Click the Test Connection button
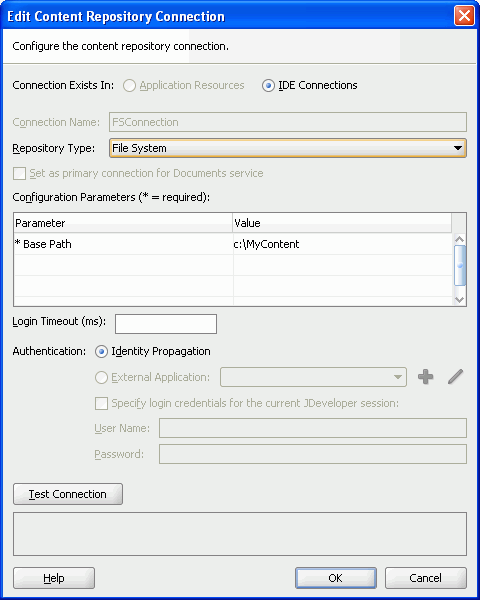Image resolution: width=480 pixels, height=600 pixels. coord(68,494)
